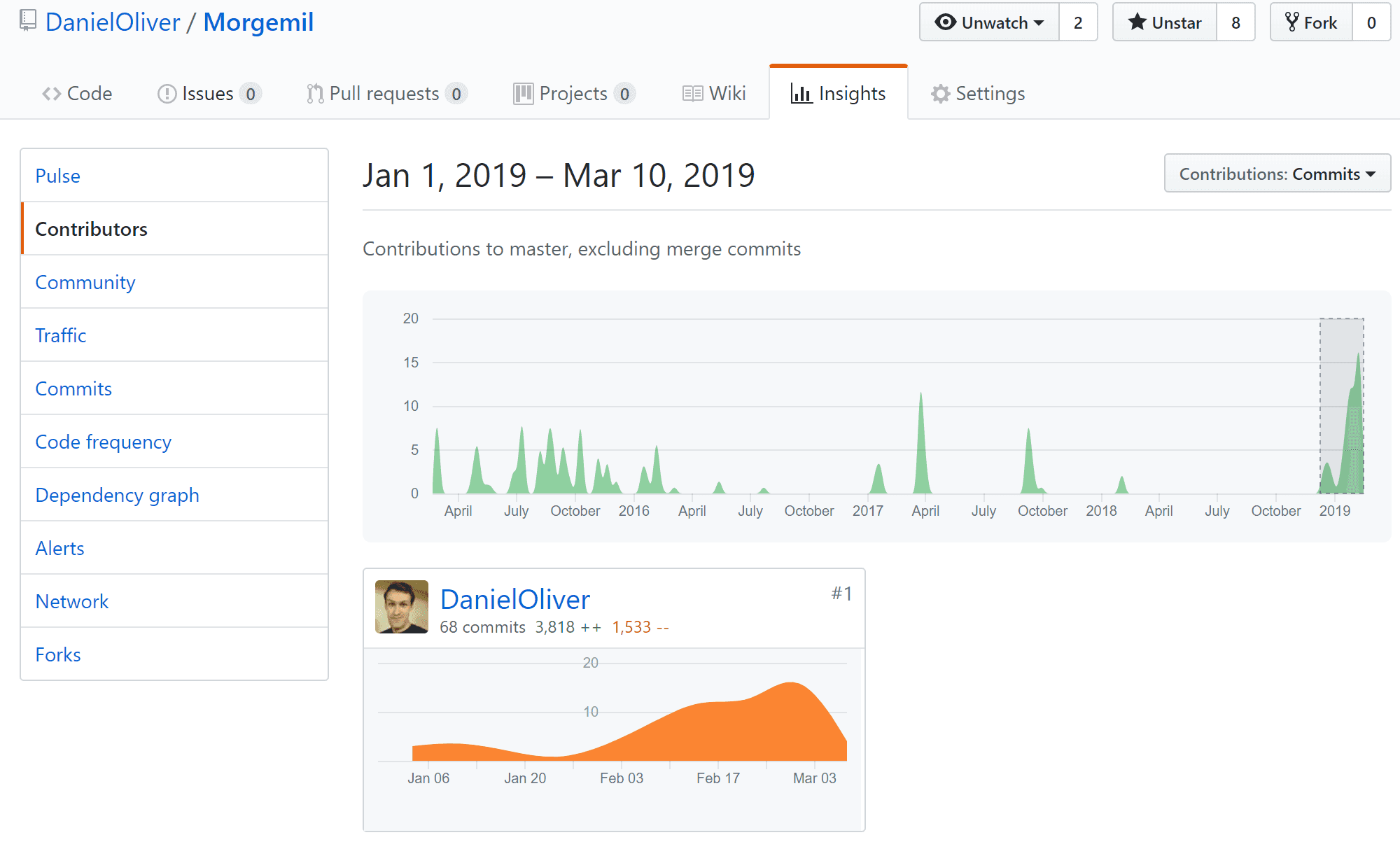Open the DanielOliver owner link in header
This screenshot has height=842, width=1400.
(113, 22)
